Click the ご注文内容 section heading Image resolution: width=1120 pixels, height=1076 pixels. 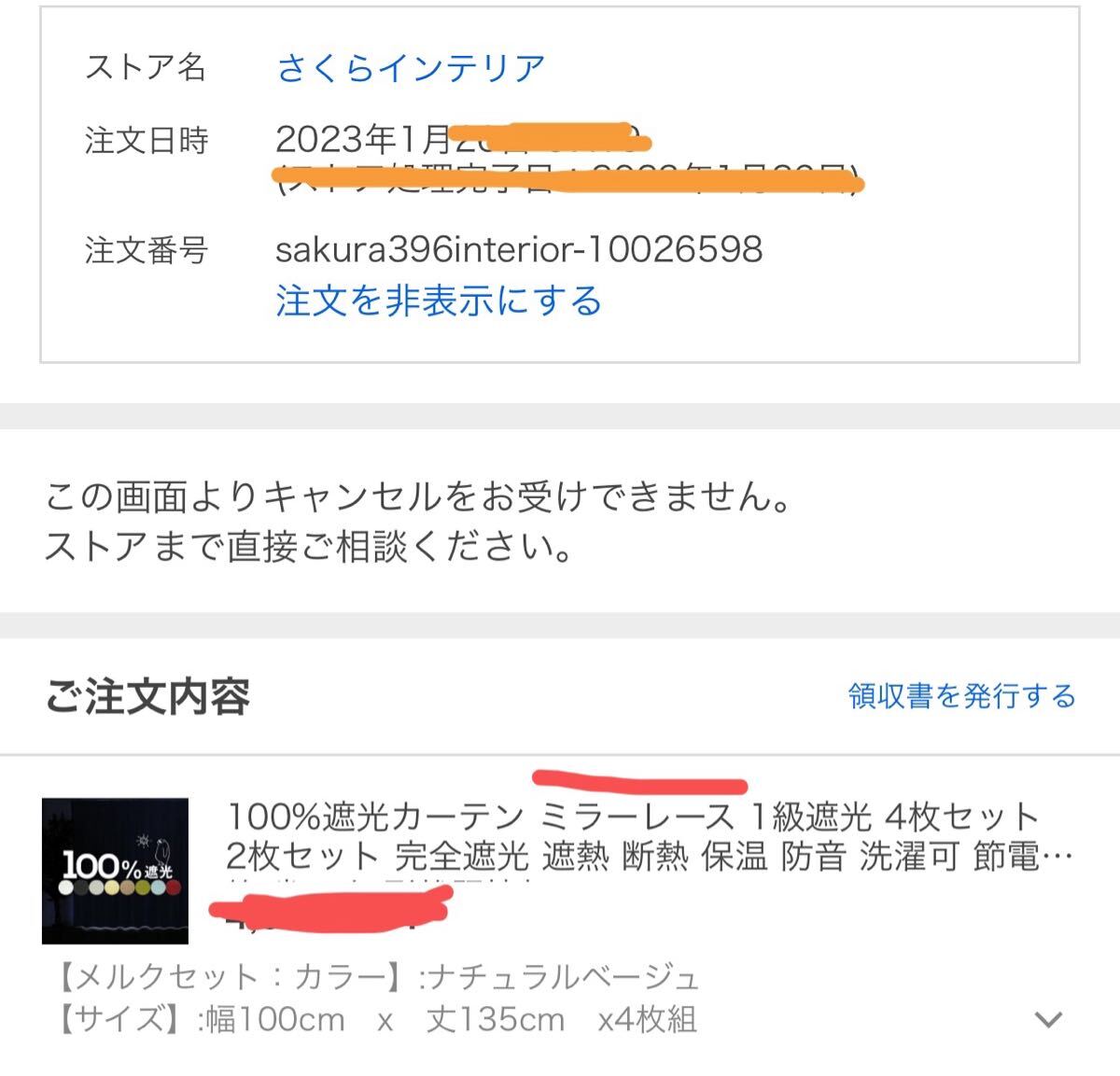(147, 696)
